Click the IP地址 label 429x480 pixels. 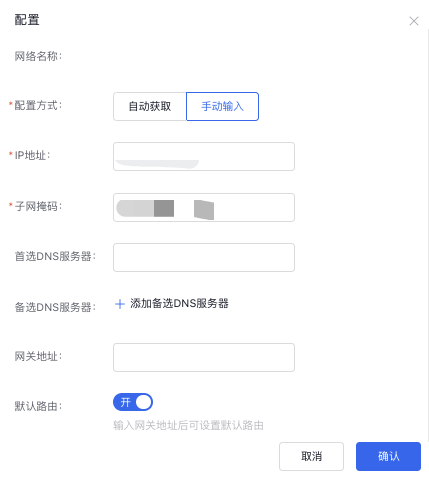(x=30, y=155)
